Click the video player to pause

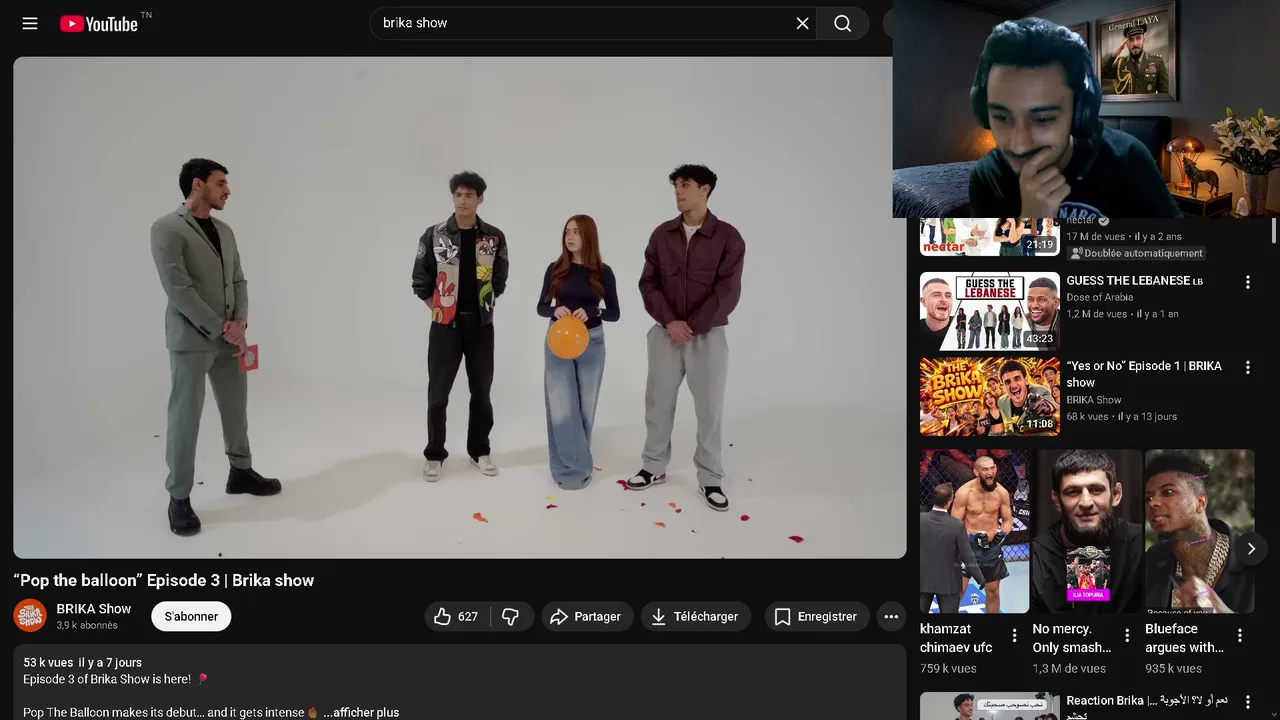[x=460, y=307]
